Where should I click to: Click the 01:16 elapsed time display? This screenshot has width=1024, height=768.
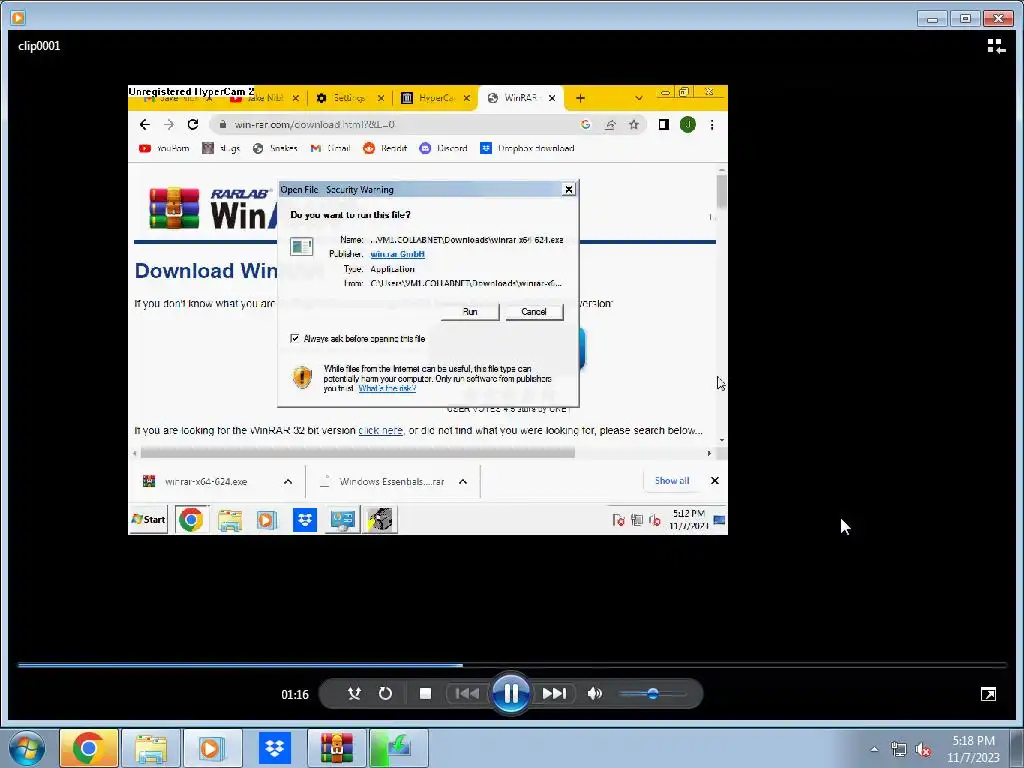click(295, 695)
